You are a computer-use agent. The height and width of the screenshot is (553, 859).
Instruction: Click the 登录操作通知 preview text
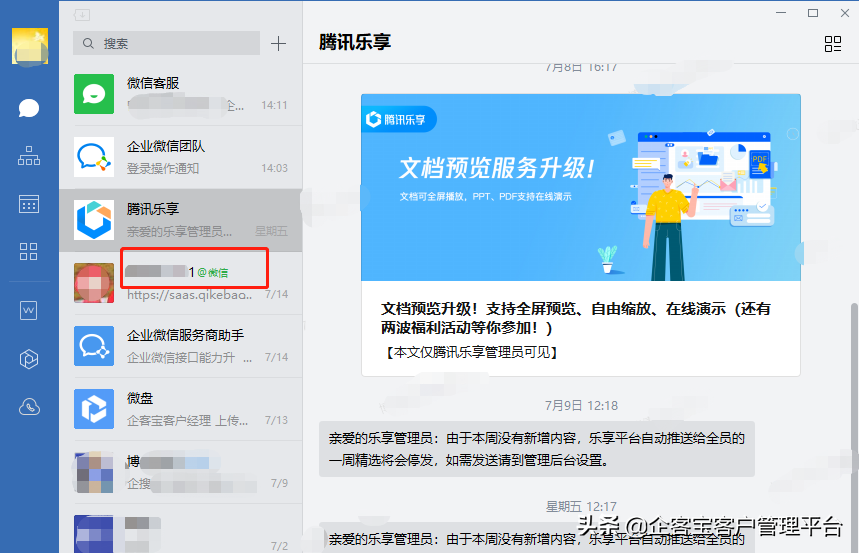pyautogui.click(x=163, y=168)
